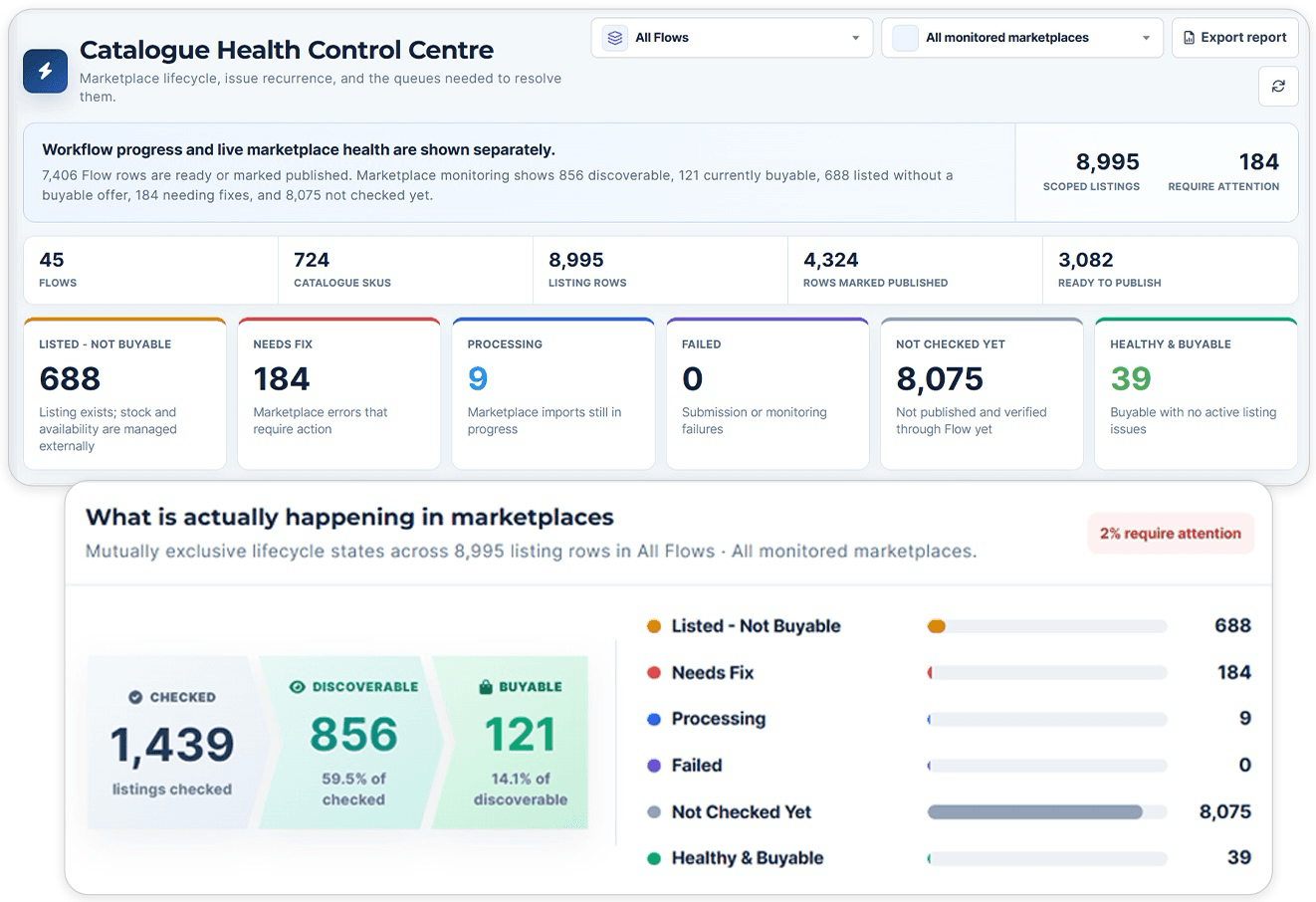Click the eye icon next to DISCOVERABLE
The height and width of the screenshot is (902, 1316).
click(x=297, y=687)
